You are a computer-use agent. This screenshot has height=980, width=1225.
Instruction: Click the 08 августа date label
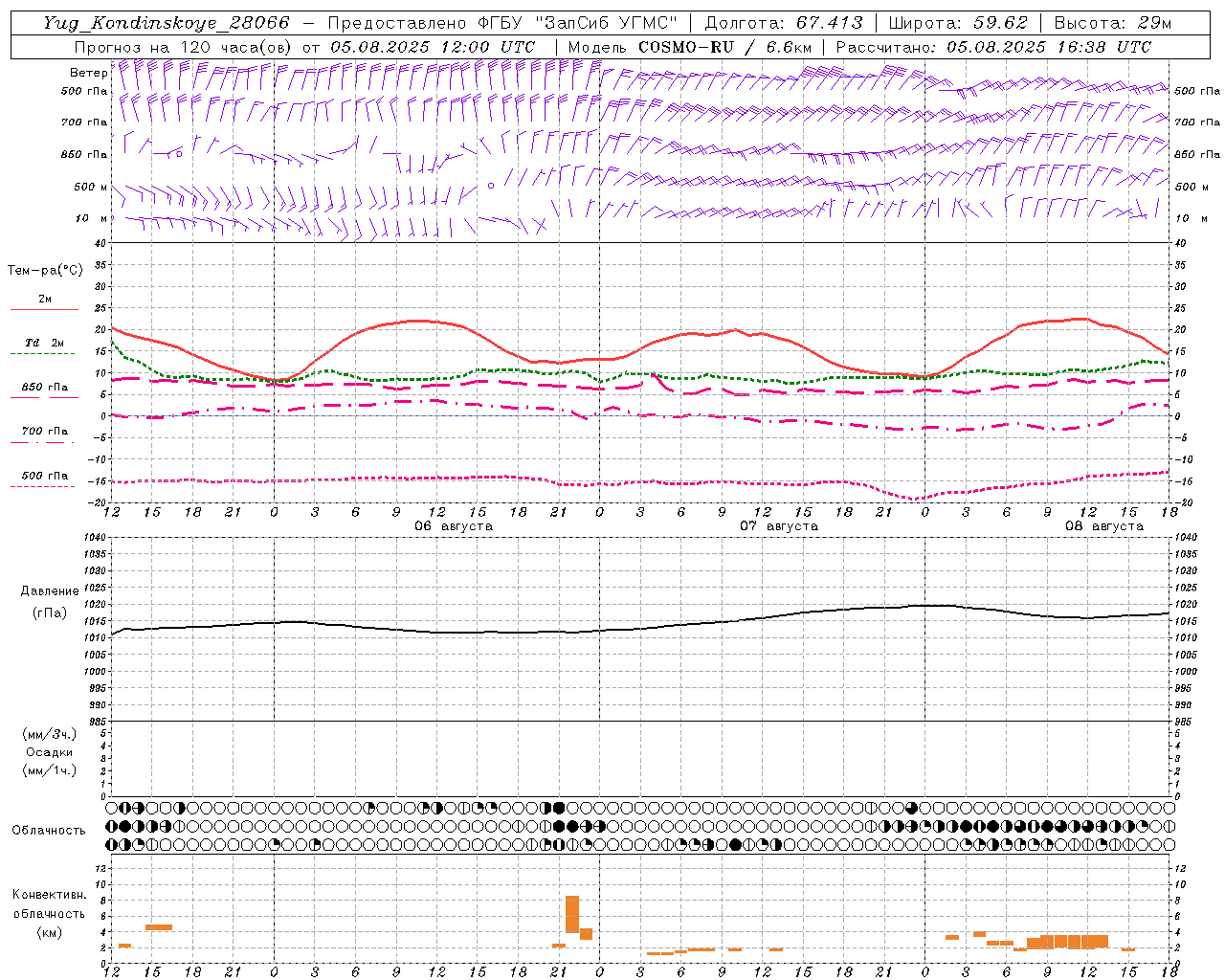tap(1104, 526)
